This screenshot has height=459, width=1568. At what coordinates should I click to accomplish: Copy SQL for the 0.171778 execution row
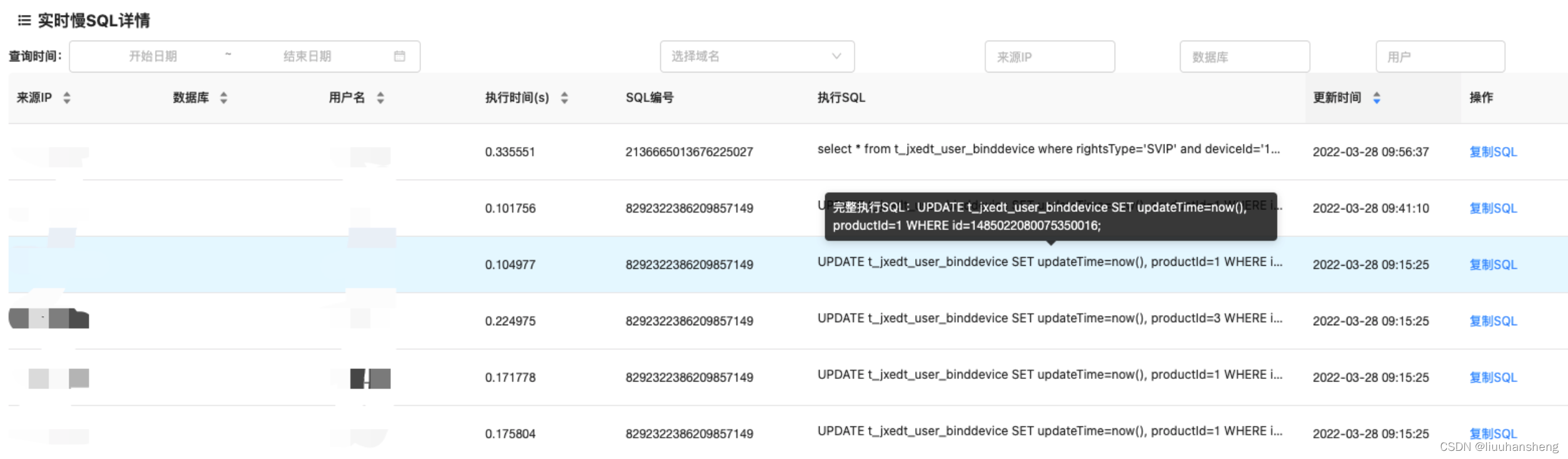pos(1493,377)
